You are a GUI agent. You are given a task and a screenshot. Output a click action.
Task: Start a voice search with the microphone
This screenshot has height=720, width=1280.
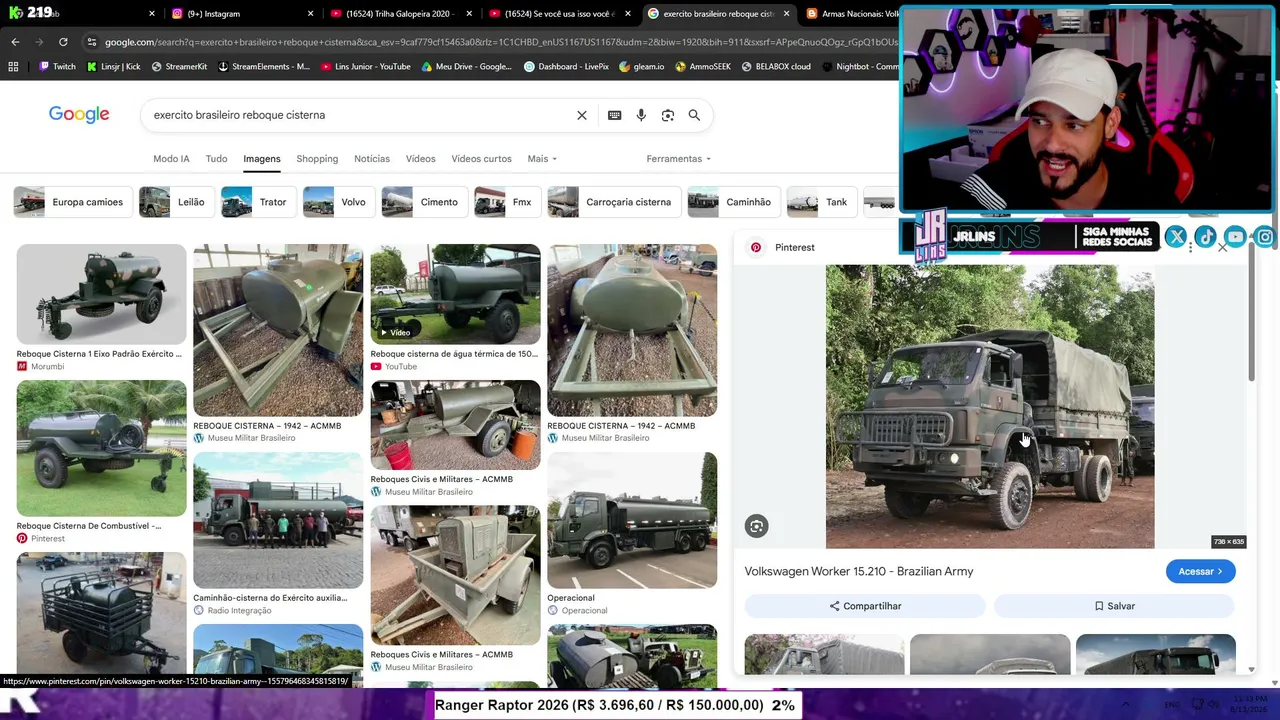641,115
